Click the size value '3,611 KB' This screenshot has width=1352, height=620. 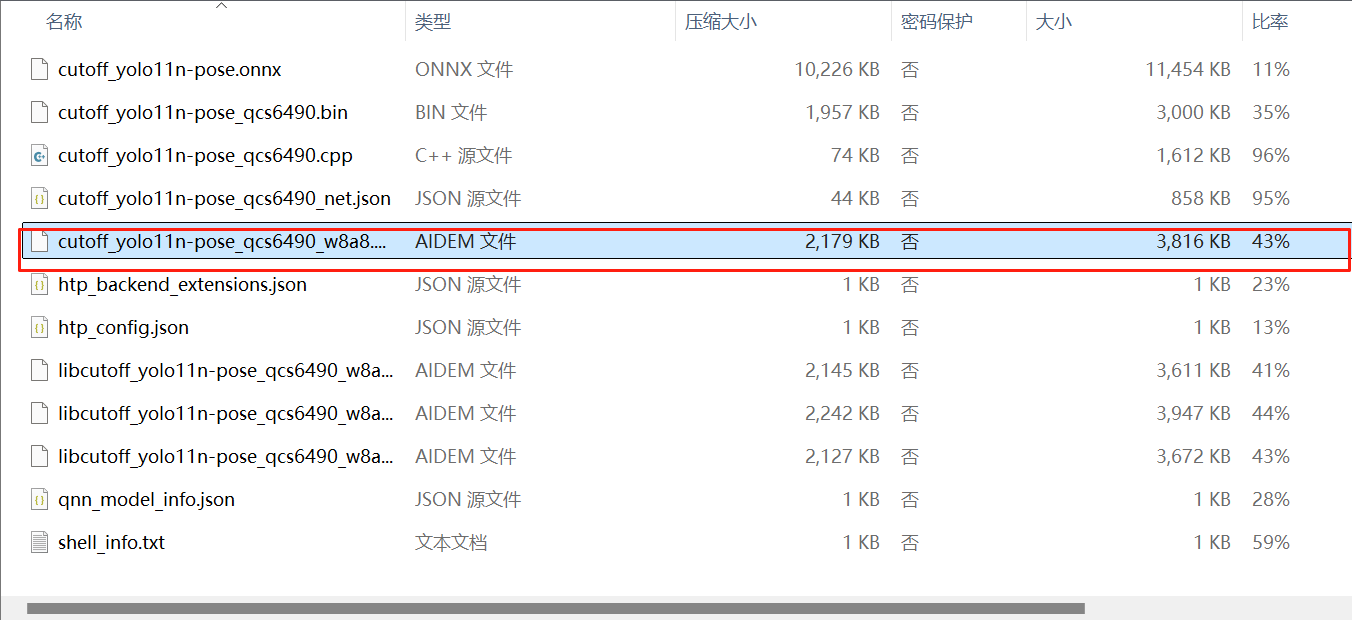(1193, 371)
